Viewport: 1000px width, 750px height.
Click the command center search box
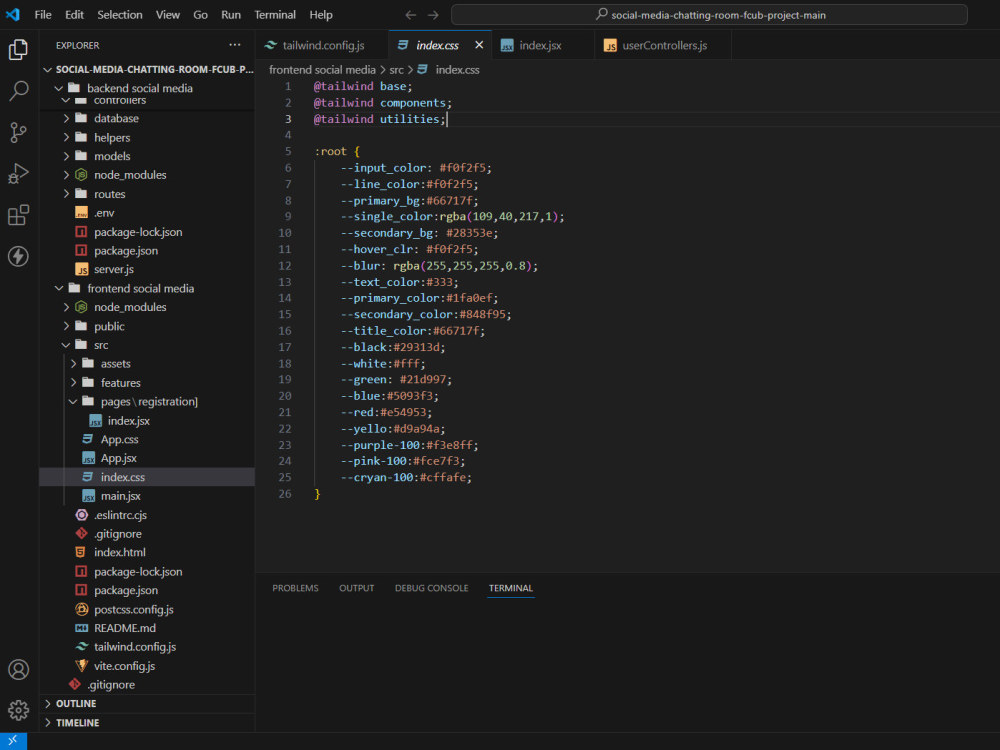pos(709,15)
